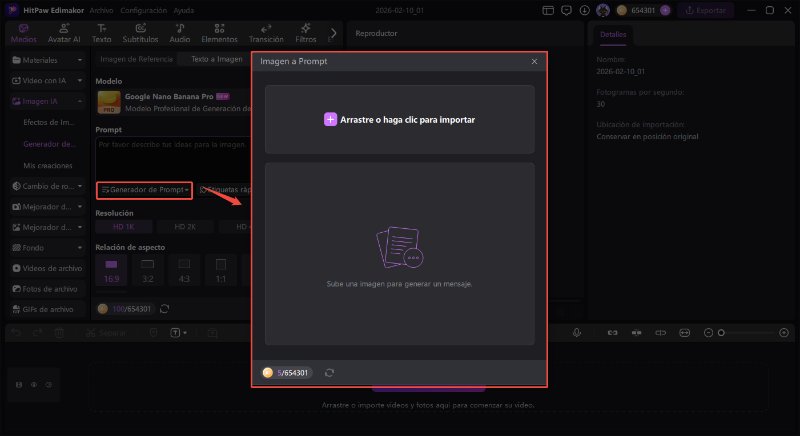Go to the Audio tab
The image size is (800, 436).
coord(180,33)
